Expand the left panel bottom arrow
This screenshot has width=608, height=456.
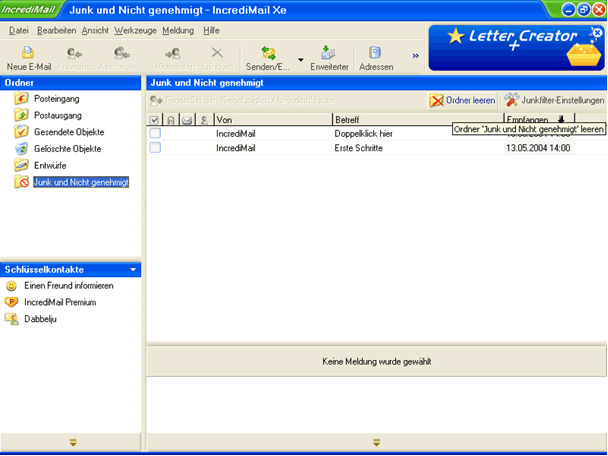click(x=73, y=442)
